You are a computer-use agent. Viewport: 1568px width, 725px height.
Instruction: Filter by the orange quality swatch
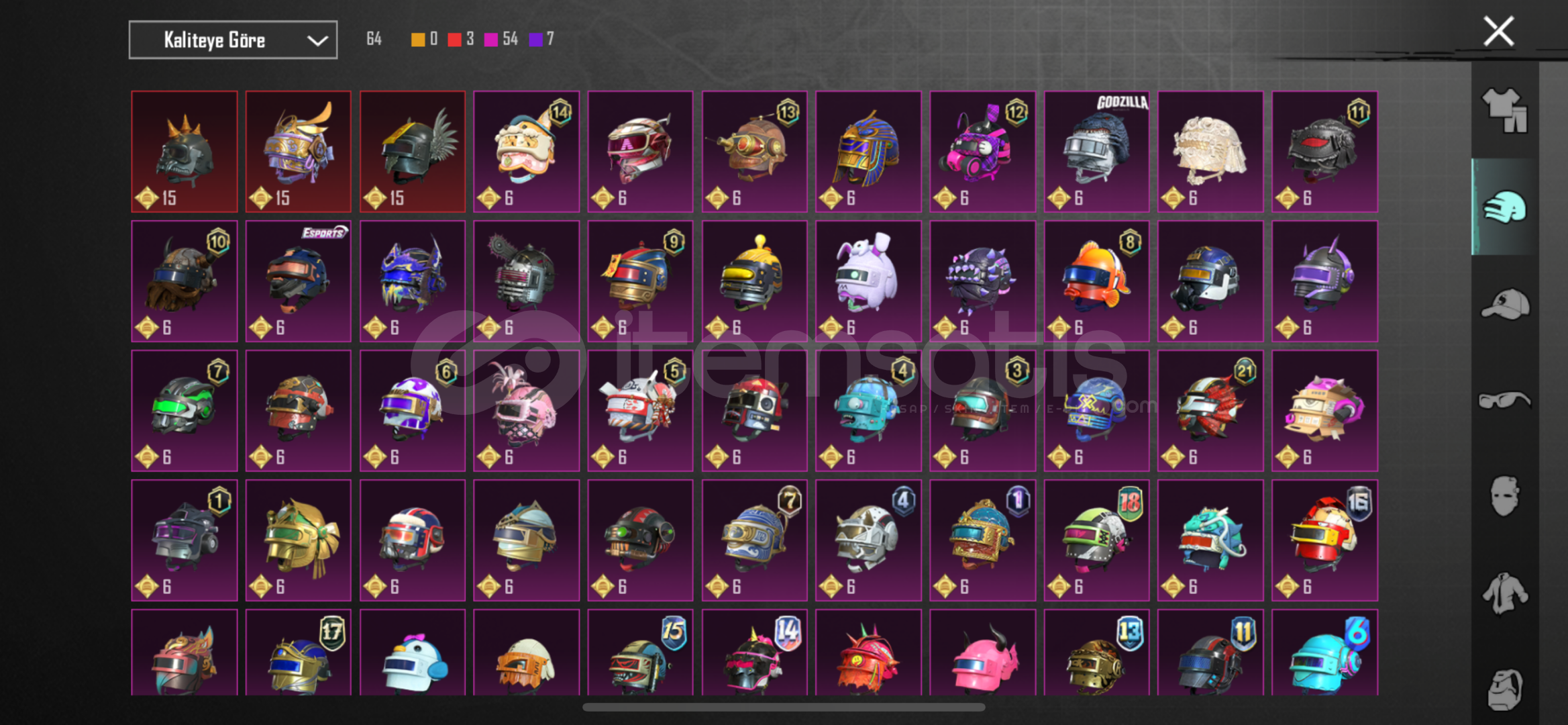click(x=417, y=40)
